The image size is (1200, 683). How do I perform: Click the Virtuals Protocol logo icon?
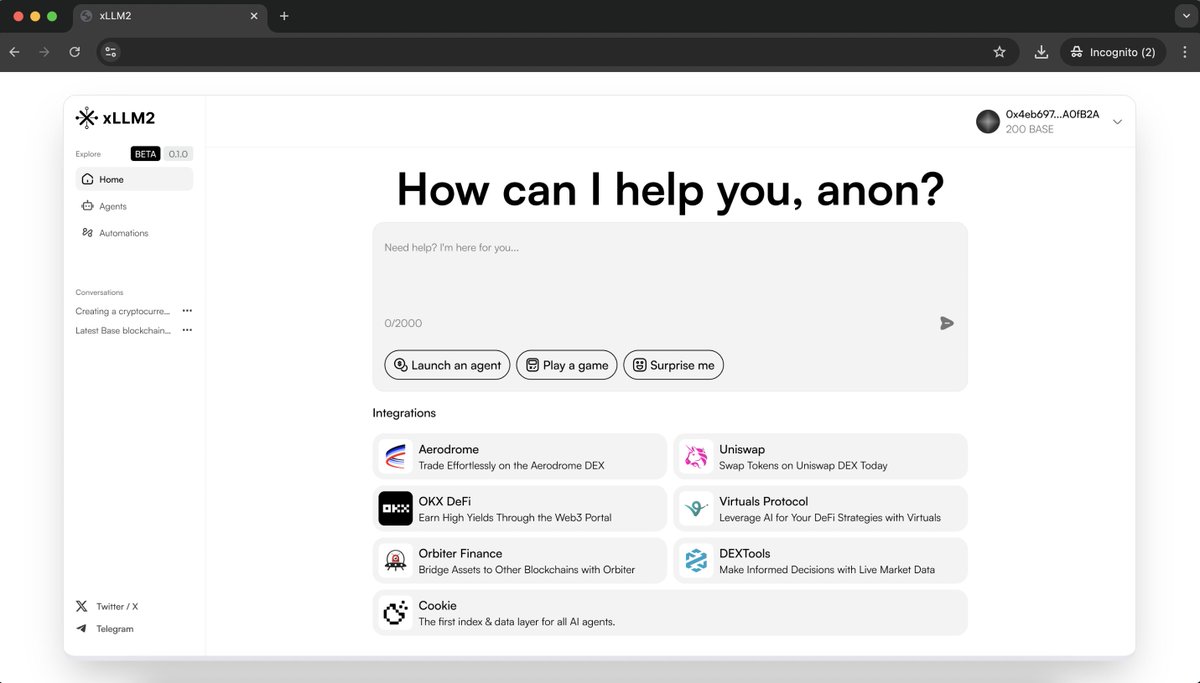point(696,509)
